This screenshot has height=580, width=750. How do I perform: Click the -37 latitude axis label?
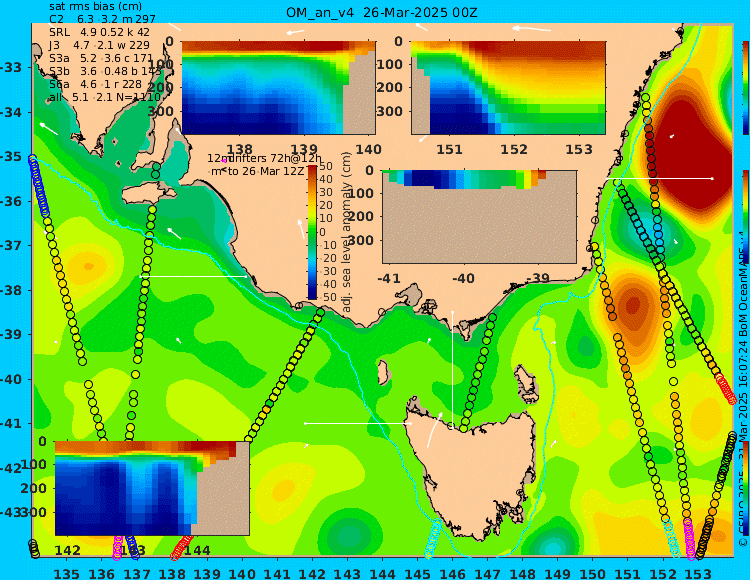click(x=11, y=246)
